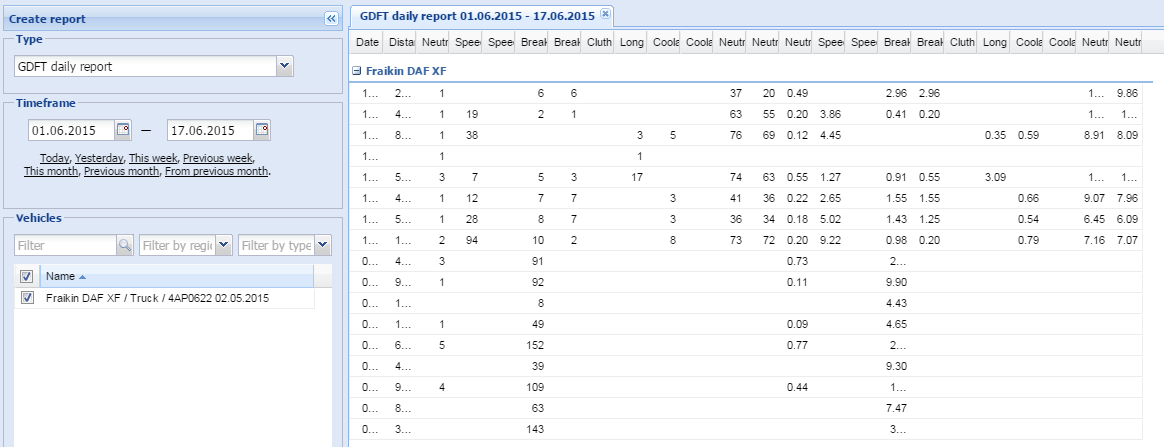Viewport: 1164px width, 447px height.
Task: Collapse the Fraikin DAF XF group
Action: click(356, 71)
